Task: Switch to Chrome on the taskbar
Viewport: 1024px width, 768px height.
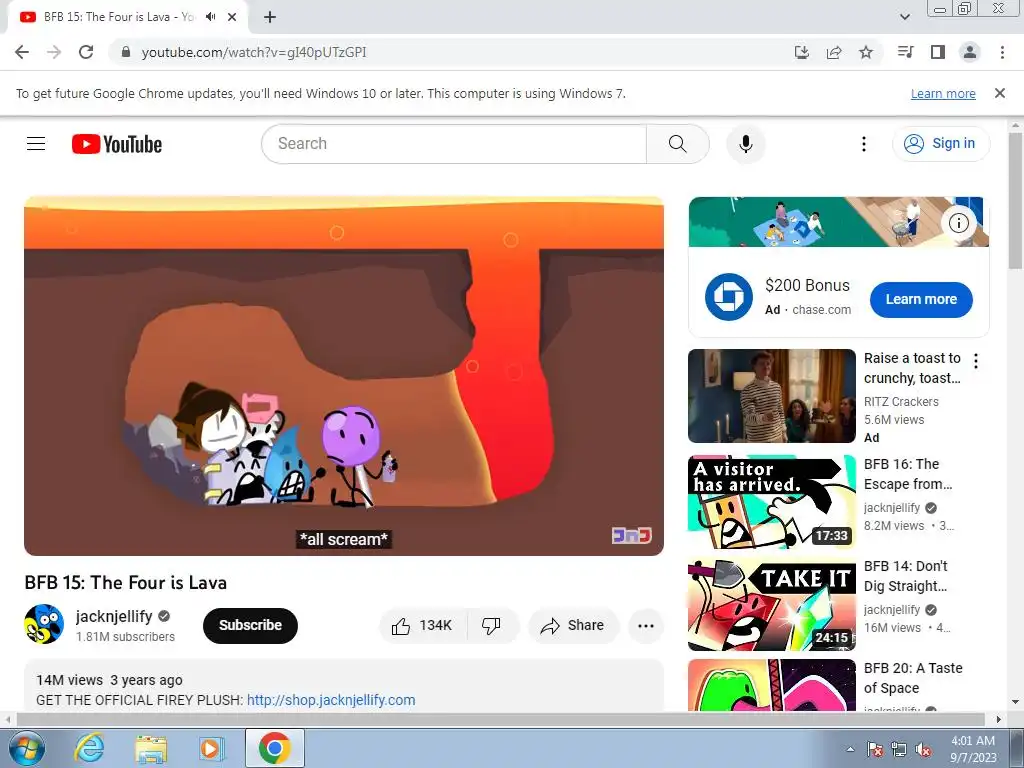Action: click(x=274, y=748)
